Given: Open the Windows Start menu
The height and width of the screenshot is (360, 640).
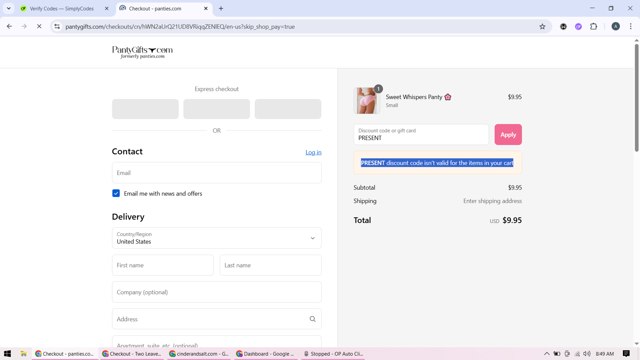Looking at the screenshot, I should (7, 353).
